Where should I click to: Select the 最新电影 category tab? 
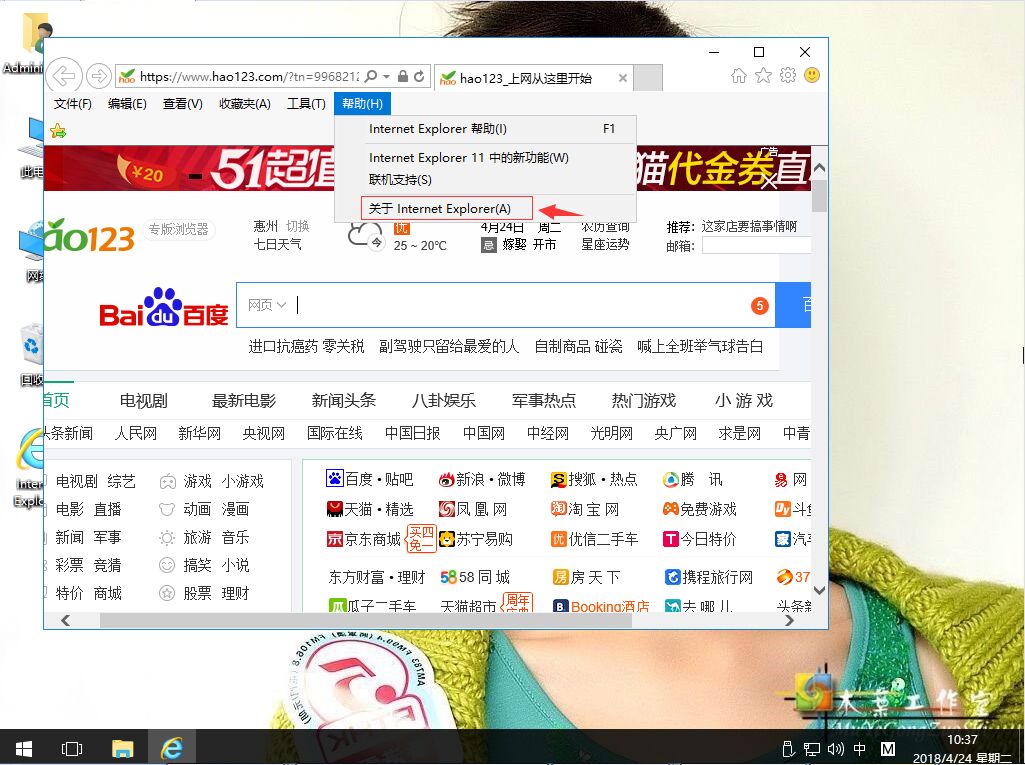[244, 401]
